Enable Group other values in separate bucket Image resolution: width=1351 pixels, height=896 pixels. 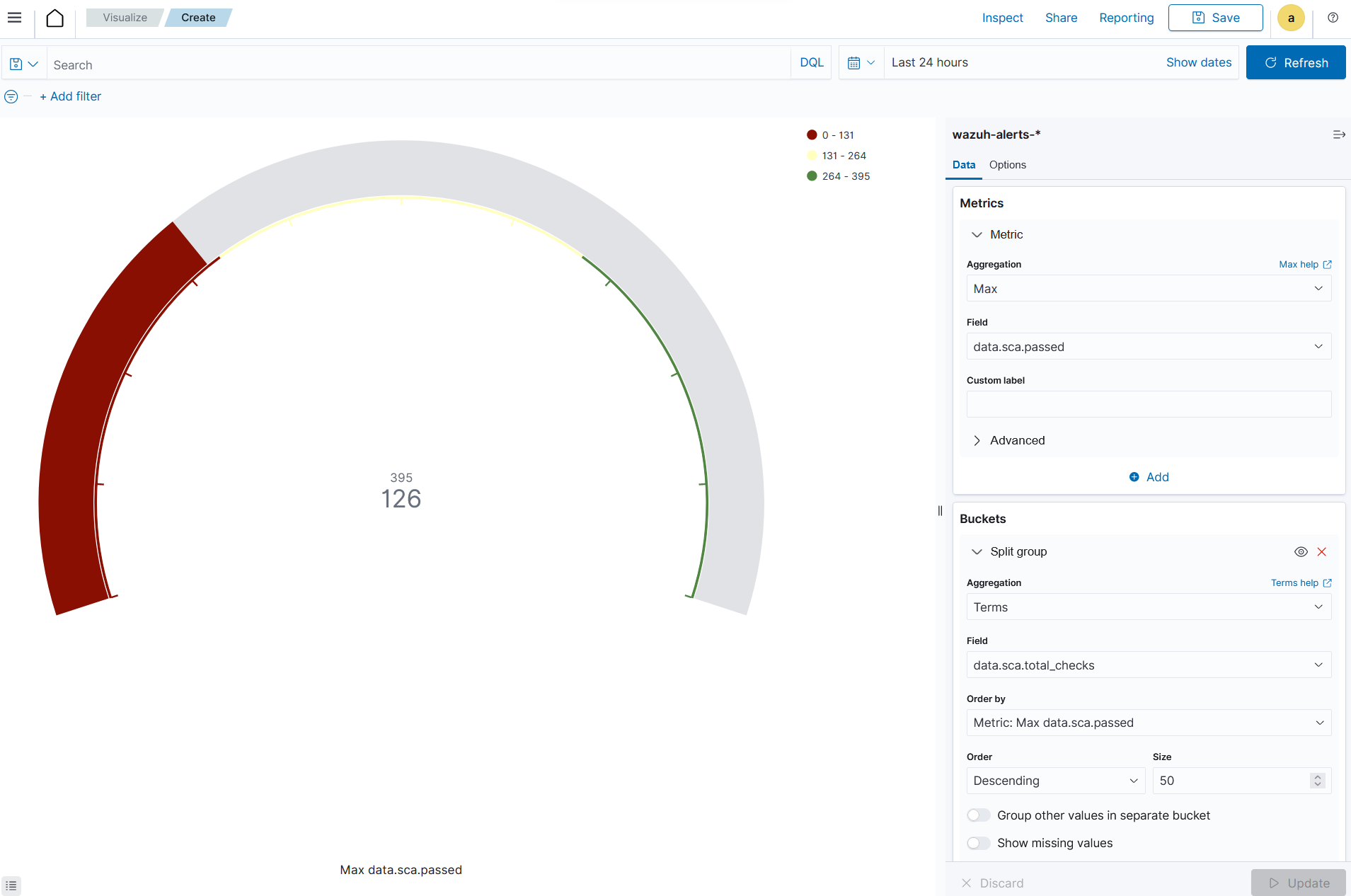(979, 815)
